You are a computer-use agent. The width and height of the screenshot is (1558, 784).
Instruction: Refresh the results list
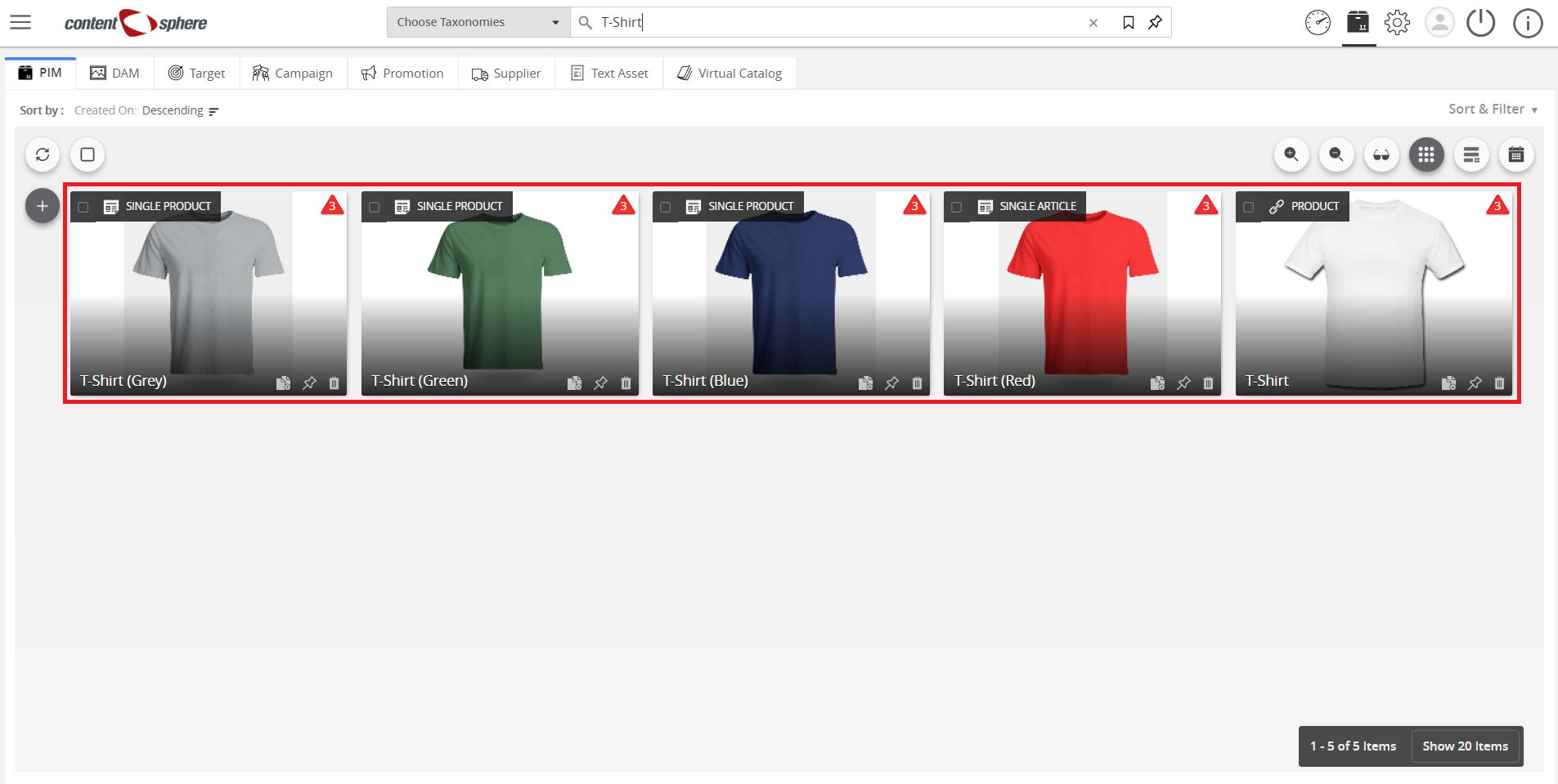(x=43, y=155)
